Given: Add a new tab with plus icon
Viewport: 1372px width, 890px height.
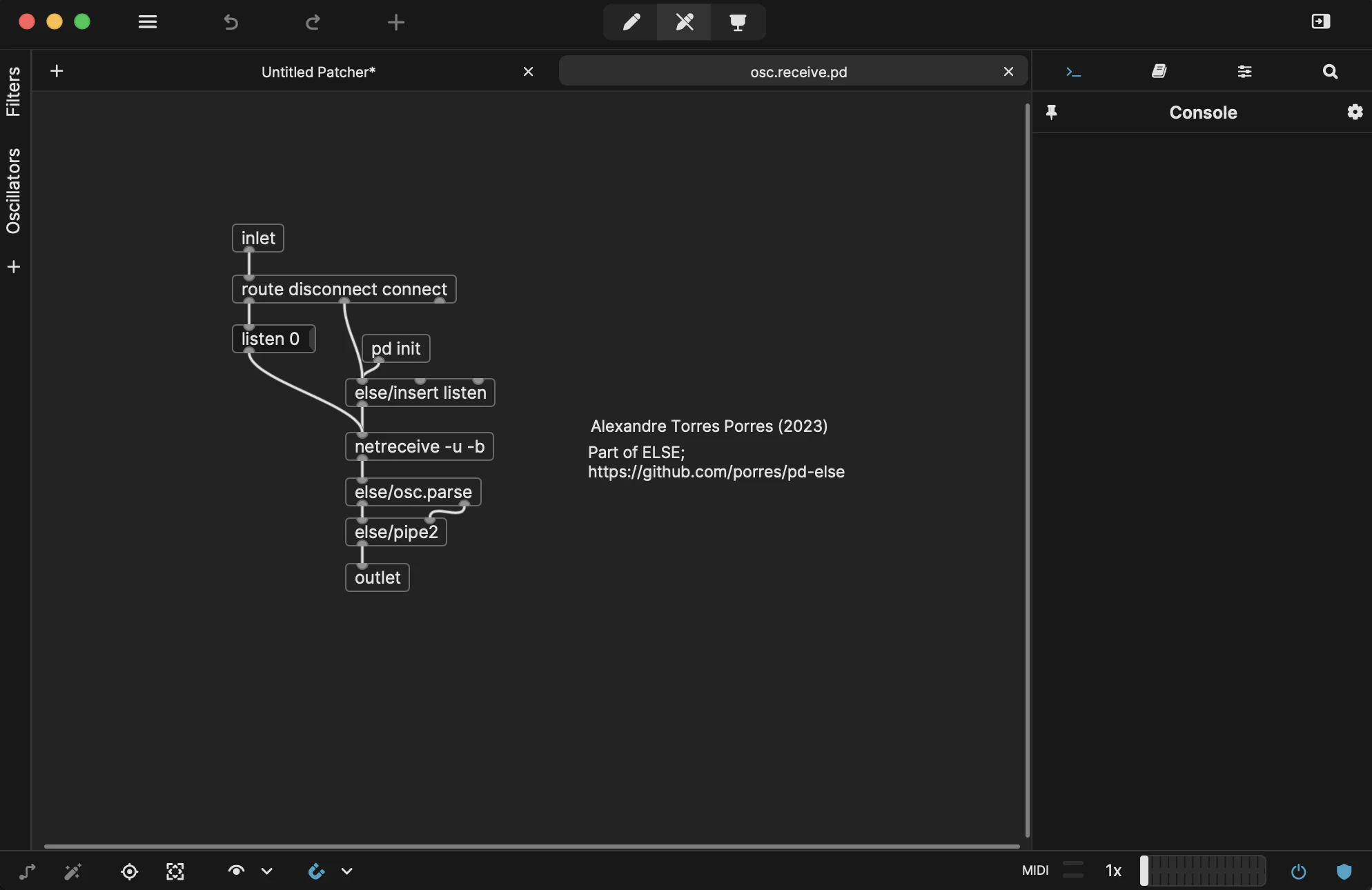Looking at the screenshot, I should tap(57, 71).
